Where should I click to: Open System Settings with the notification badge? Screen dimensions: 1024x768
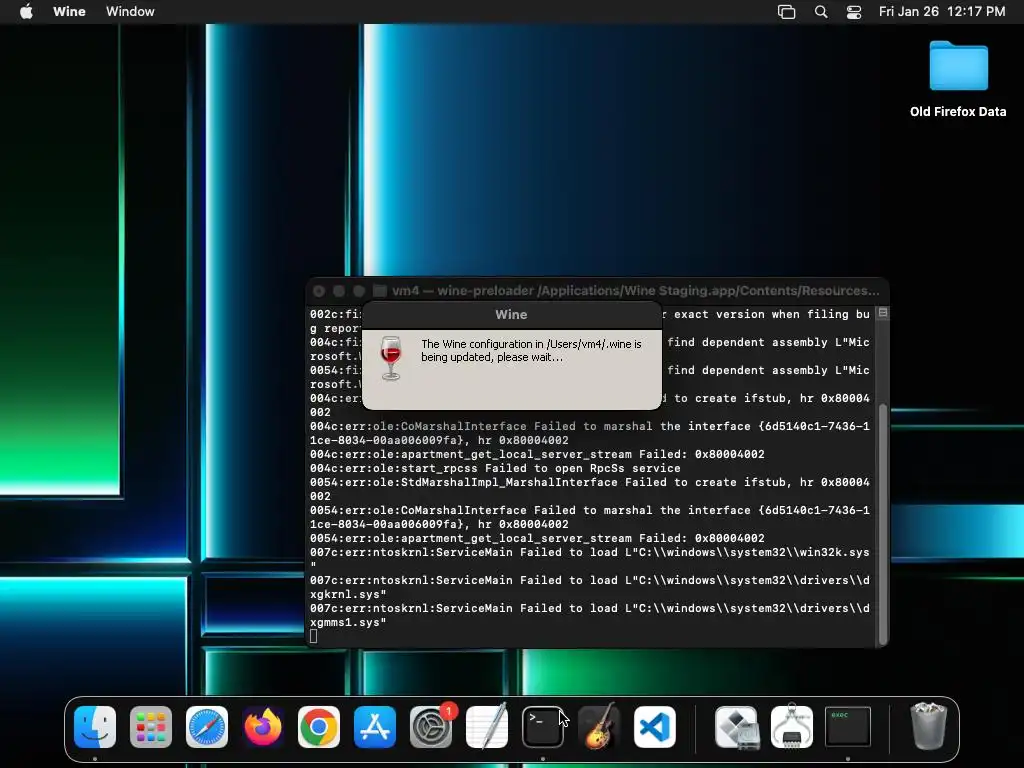coord(431,727)
